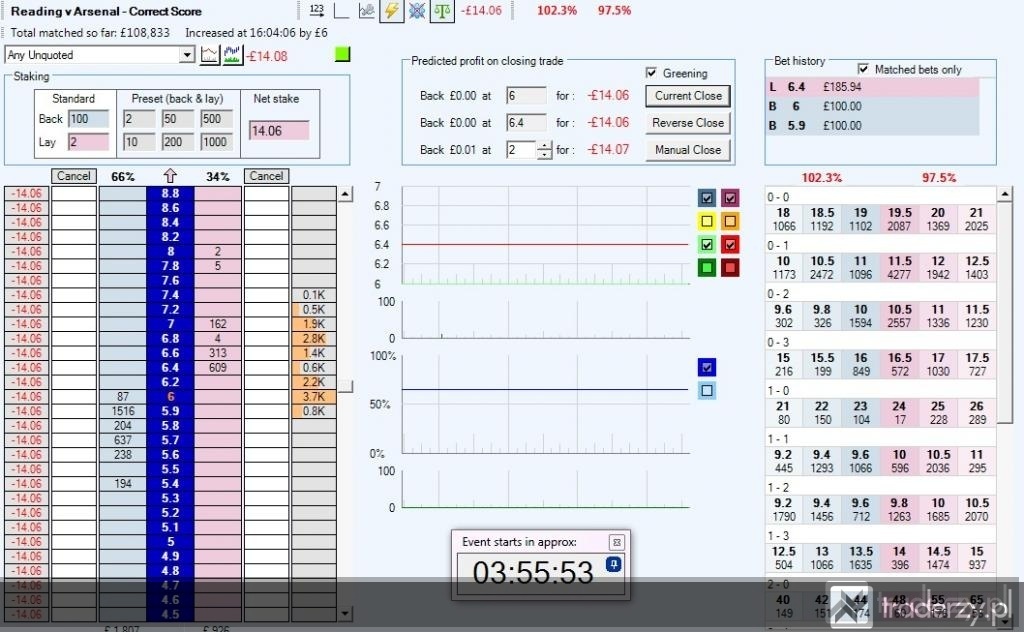1024x632 pixels.
Task: Click the crossed blue star icon
Action: 417,10
